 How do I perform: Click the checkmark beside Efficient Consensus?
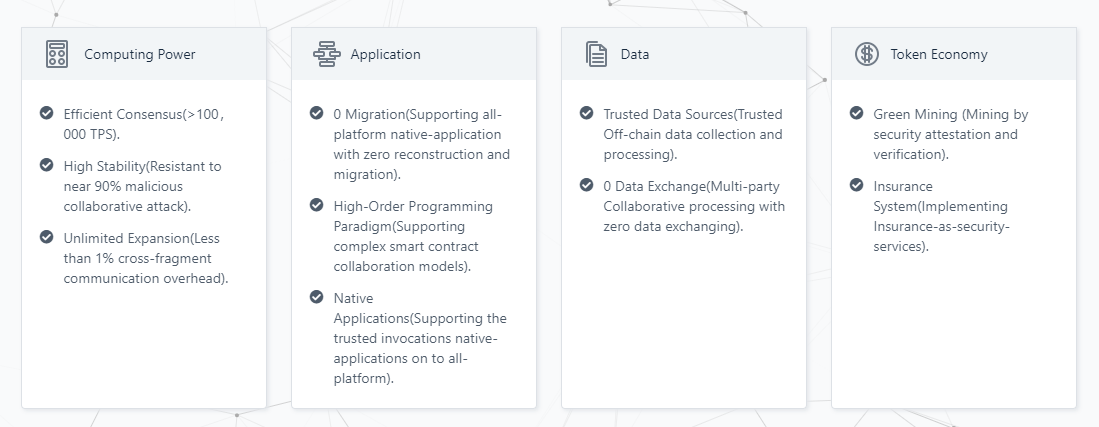47,113
